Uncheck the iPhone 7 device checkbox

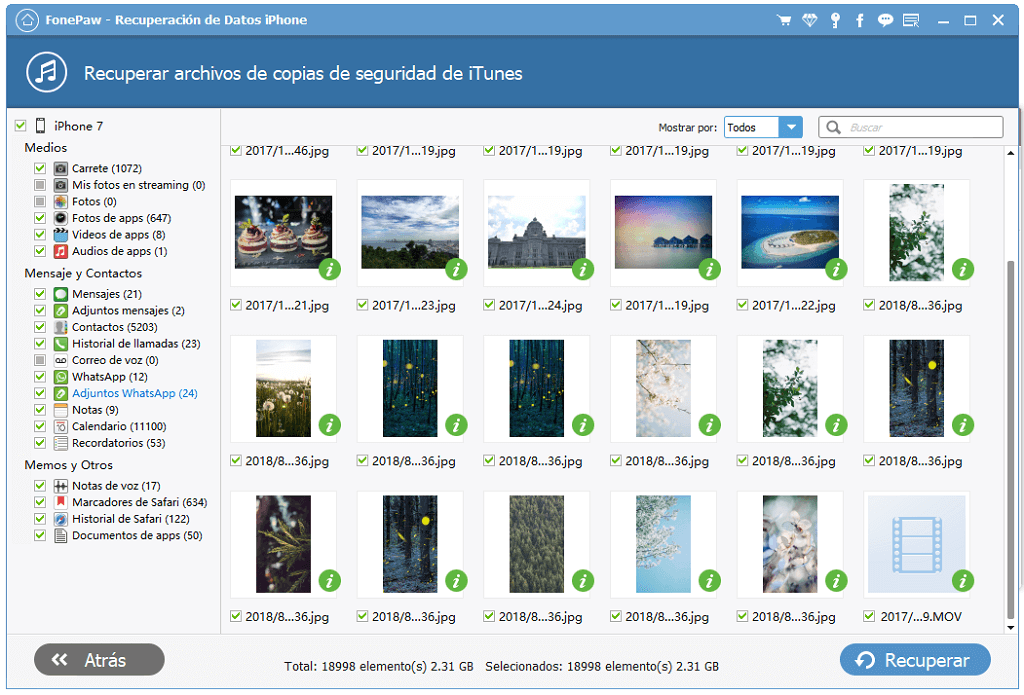coord(21,125)
